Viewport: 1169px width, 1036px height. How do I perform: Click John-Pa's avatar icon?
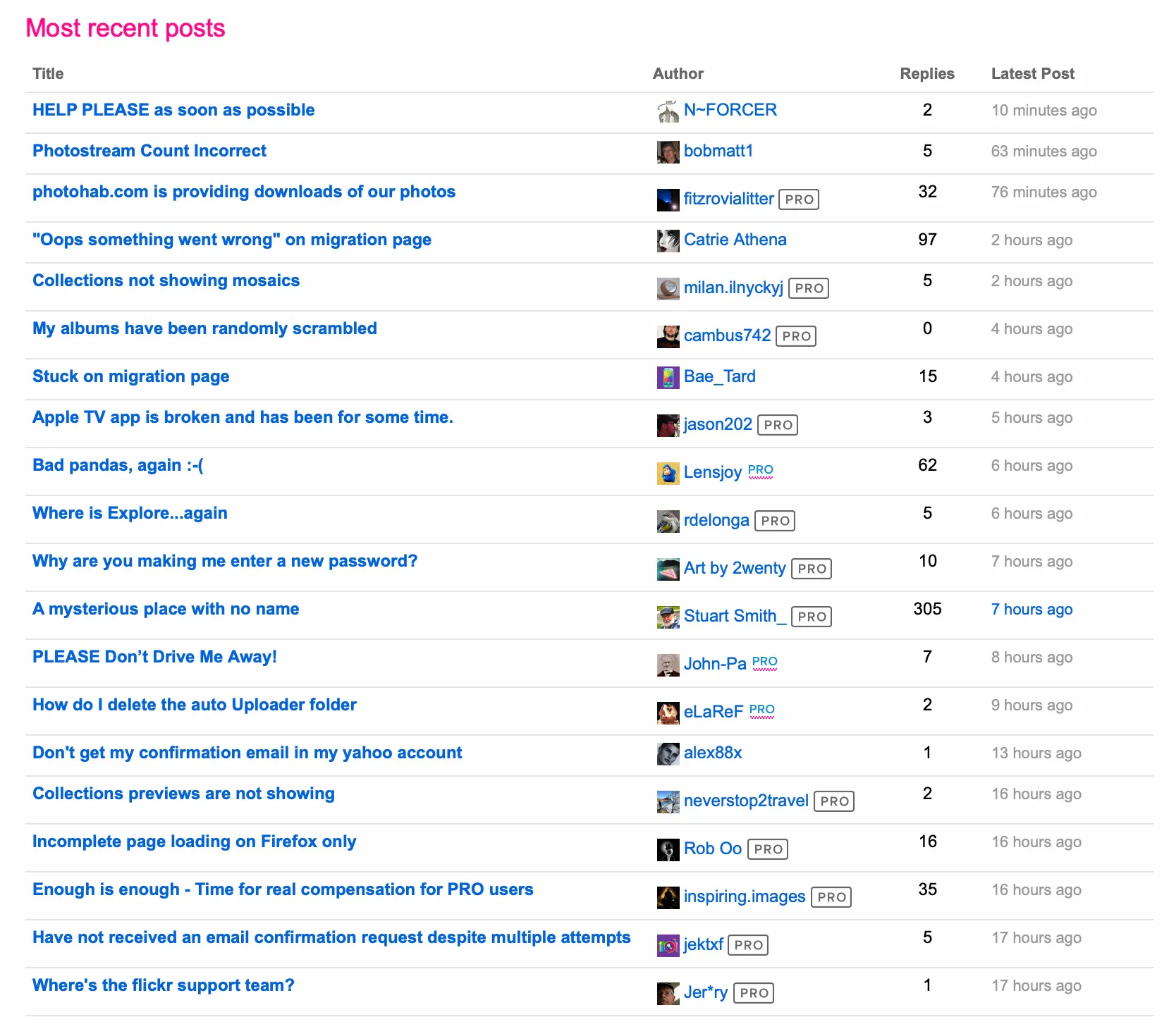[668, 665]
